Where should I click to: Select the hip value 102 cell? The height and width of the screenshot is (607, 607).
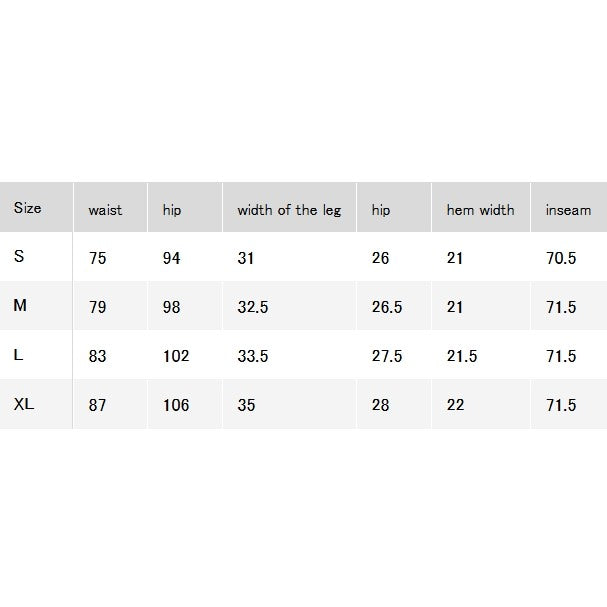(x=176, y=356)
